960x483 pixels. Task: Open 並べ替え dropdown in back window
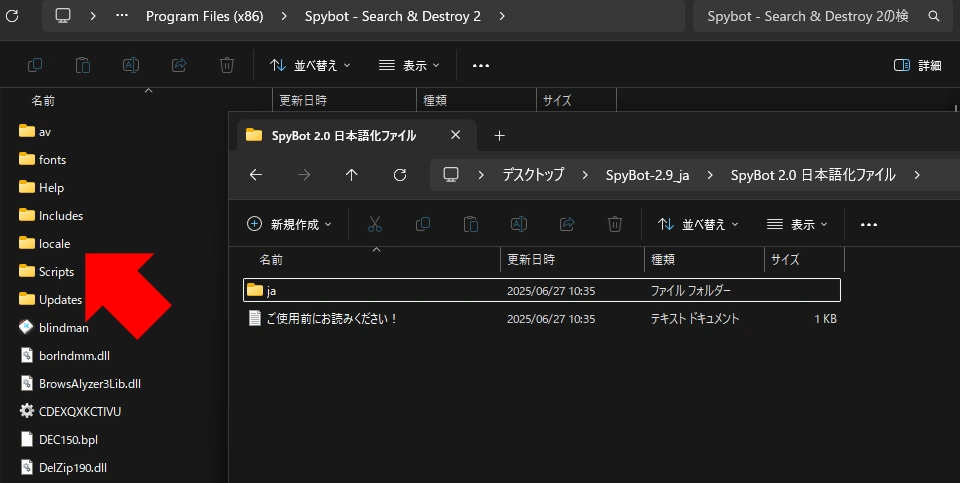310,65
